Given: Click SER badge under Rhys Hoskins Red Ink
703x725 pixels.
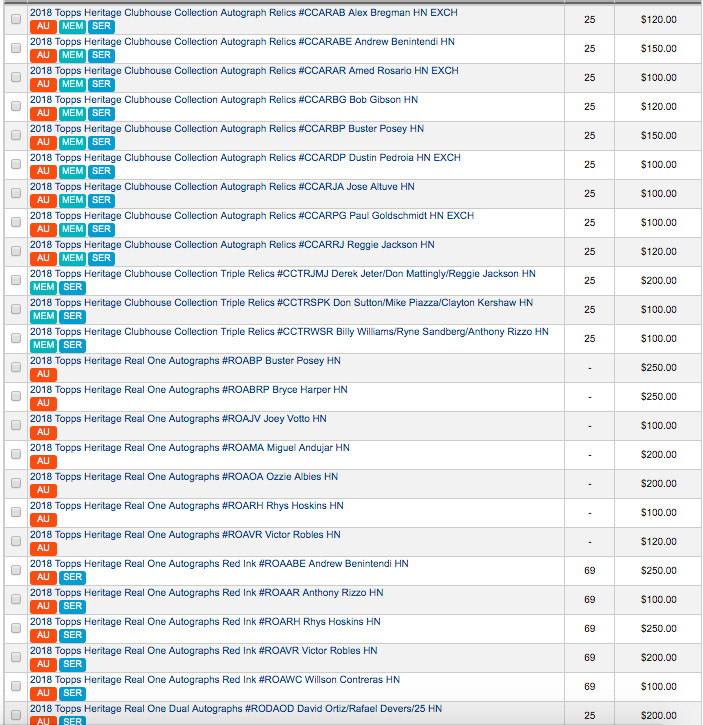Looking at the screenshot, I should (72, 635).
